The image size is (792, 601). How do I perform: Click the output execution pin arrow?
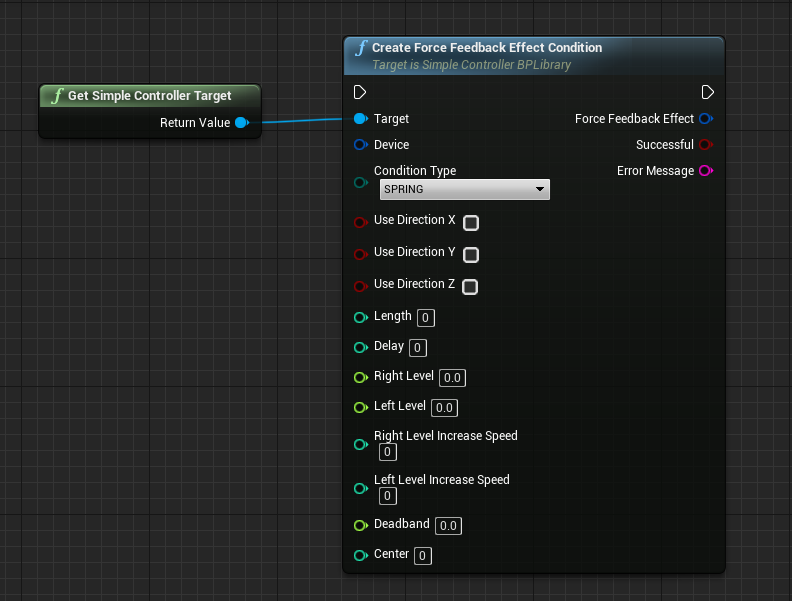tap(707, 92)
